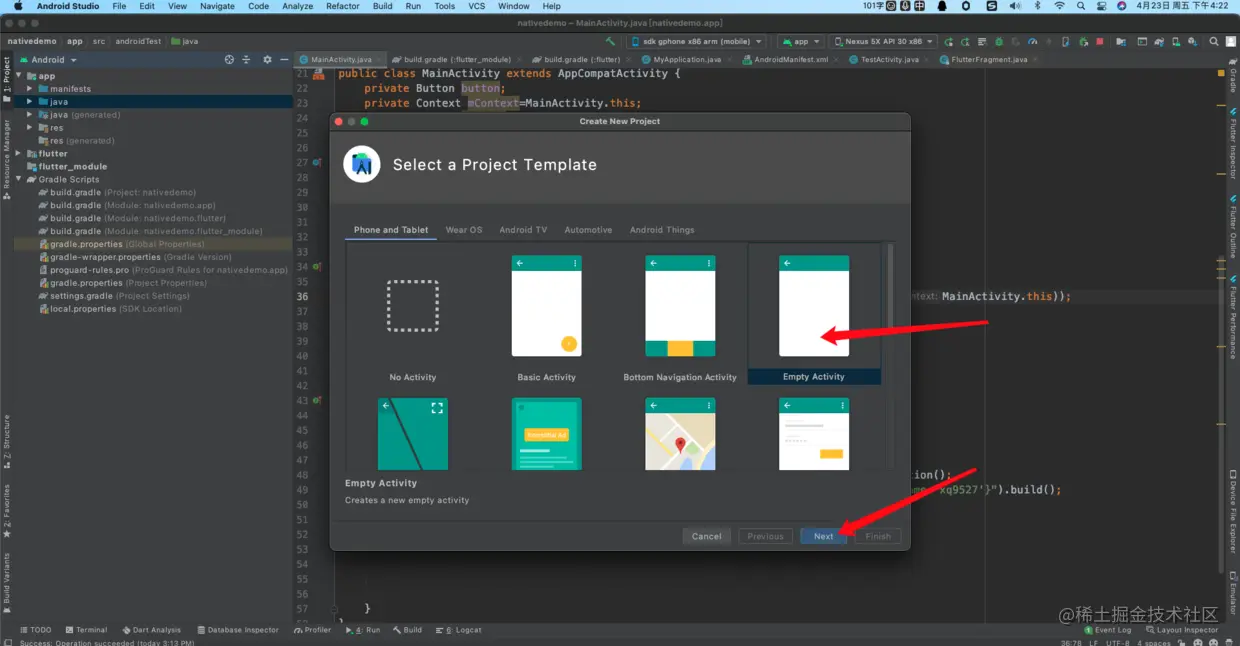
Task: Collapse the app module tree node
Action: 18,76
